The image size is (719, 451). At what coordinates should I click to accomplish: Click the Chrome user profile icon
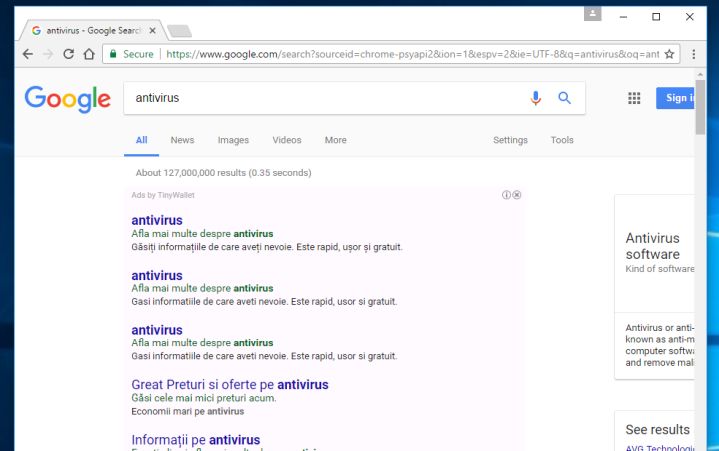tap(592, 14)
